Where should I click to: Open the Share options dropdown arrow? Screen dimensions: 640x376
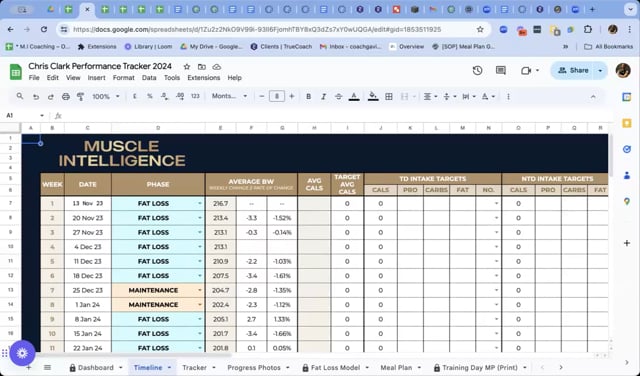click(x=600, y=71)
